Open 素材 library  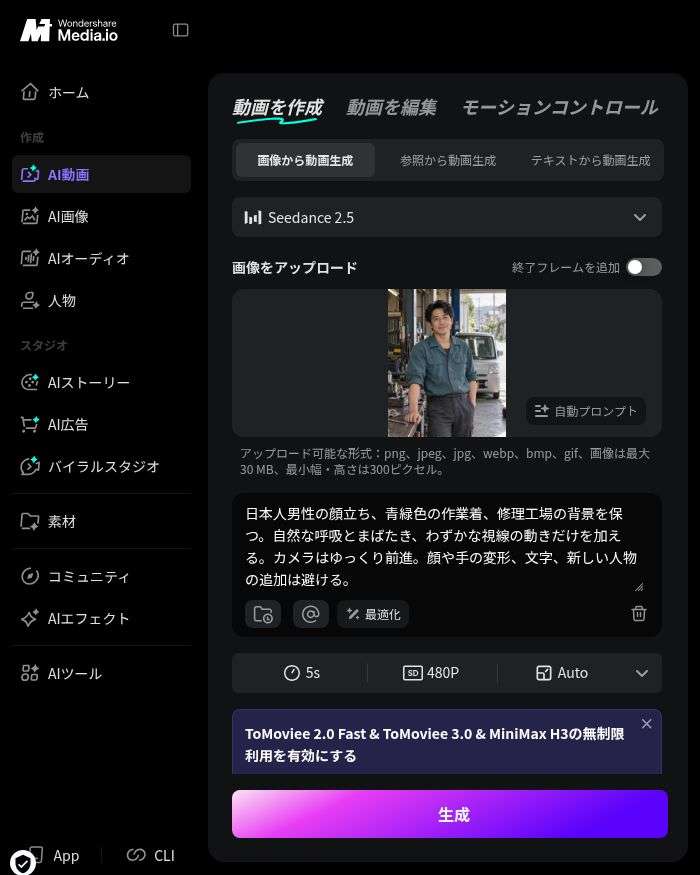click(x=101, y=521)
